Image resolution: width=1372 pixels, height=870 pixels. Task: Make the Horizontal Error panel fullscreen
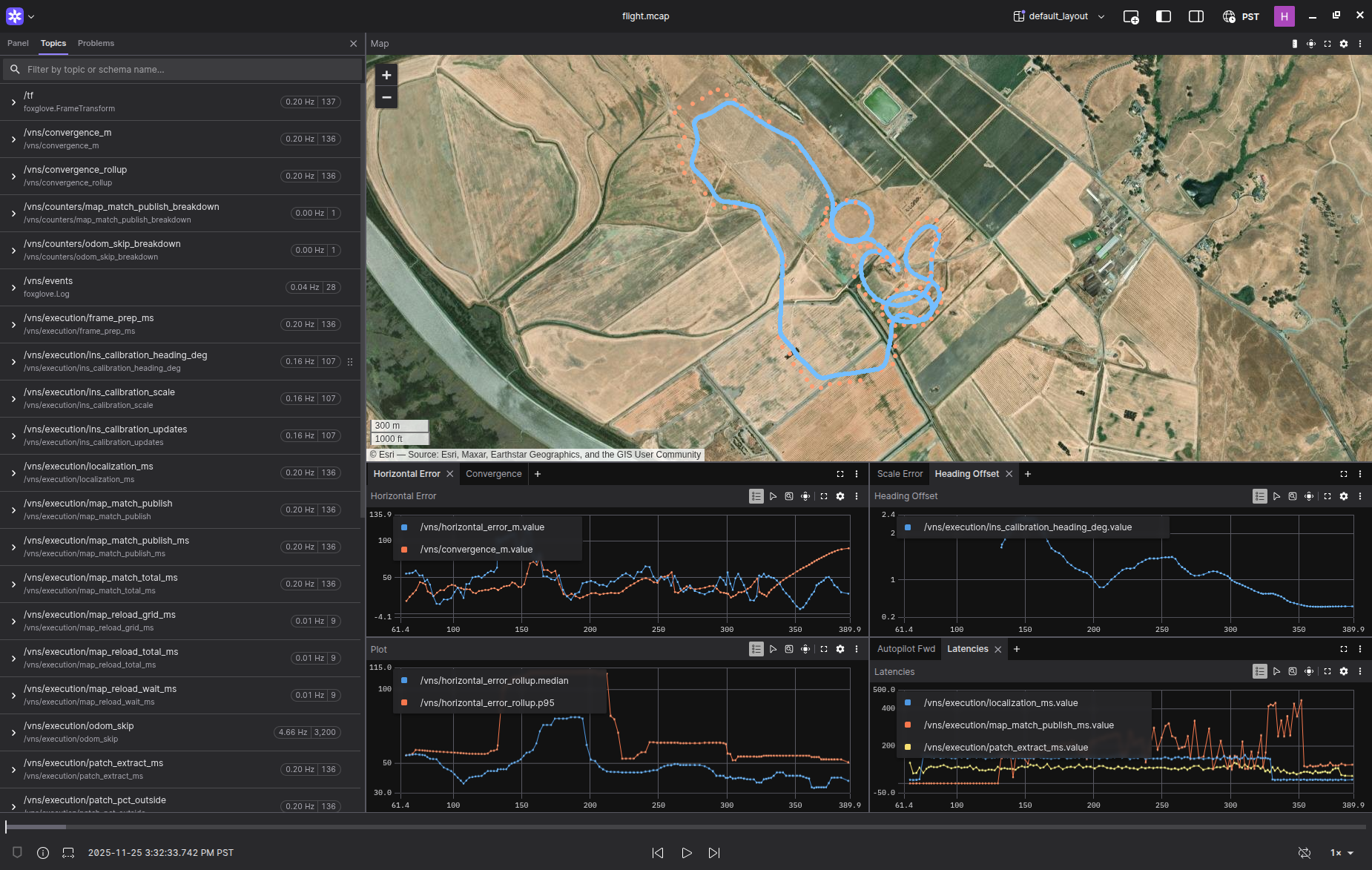(x=823, y=496)
